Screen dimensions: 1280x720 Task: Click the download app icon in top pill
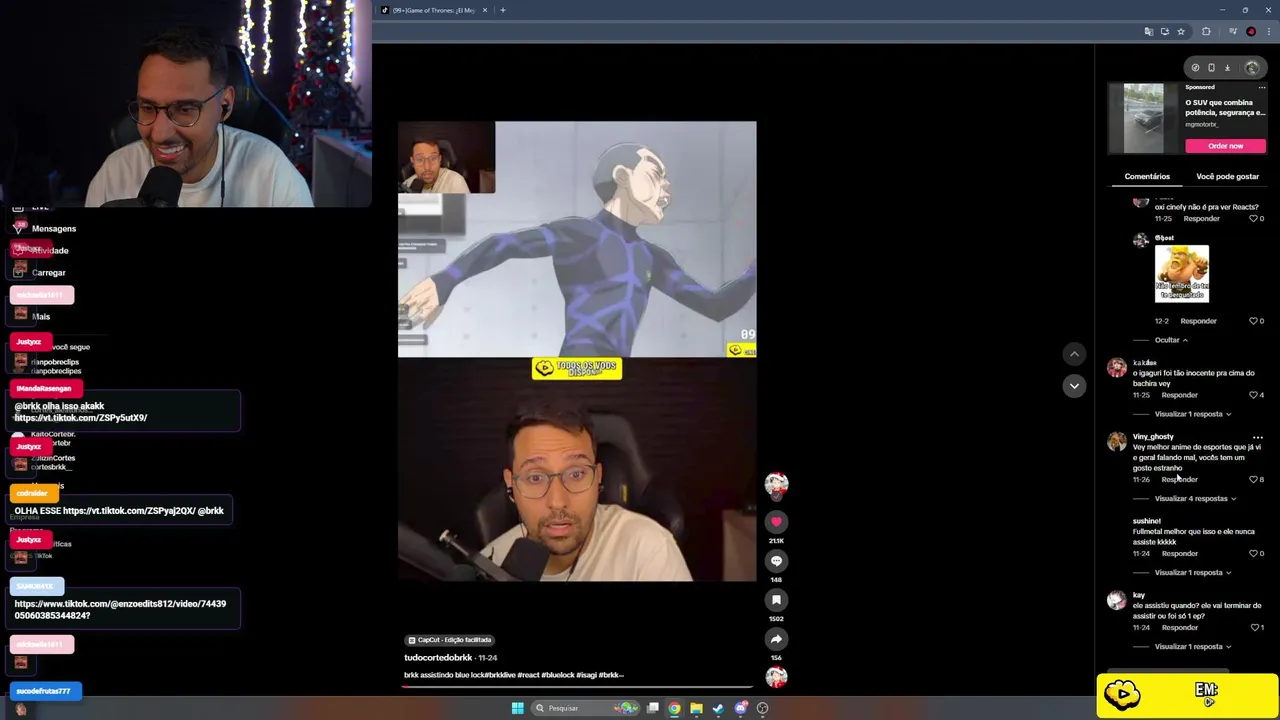[x=1227, y=68]
